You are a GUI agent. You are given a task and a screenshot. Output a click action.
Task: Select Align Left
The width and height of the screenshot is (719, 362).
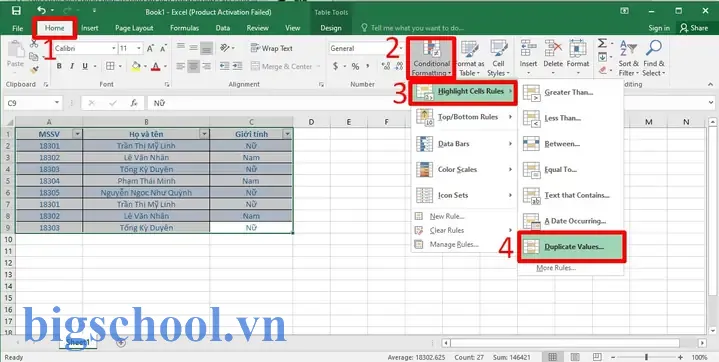[x=181, y=67]
